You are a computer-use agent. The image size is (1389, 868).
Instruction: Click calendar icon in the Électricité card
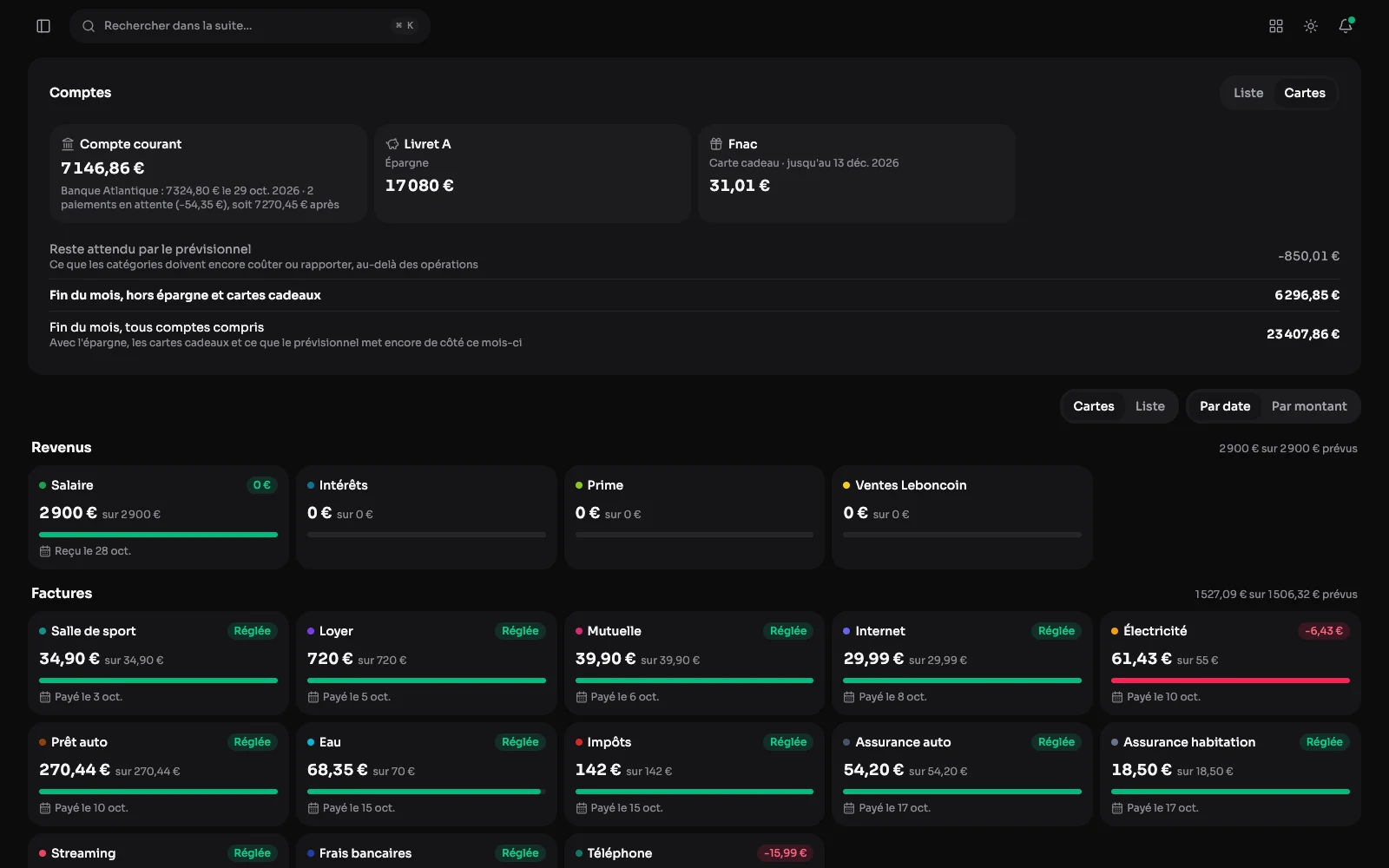click(x=1117, y=697)
